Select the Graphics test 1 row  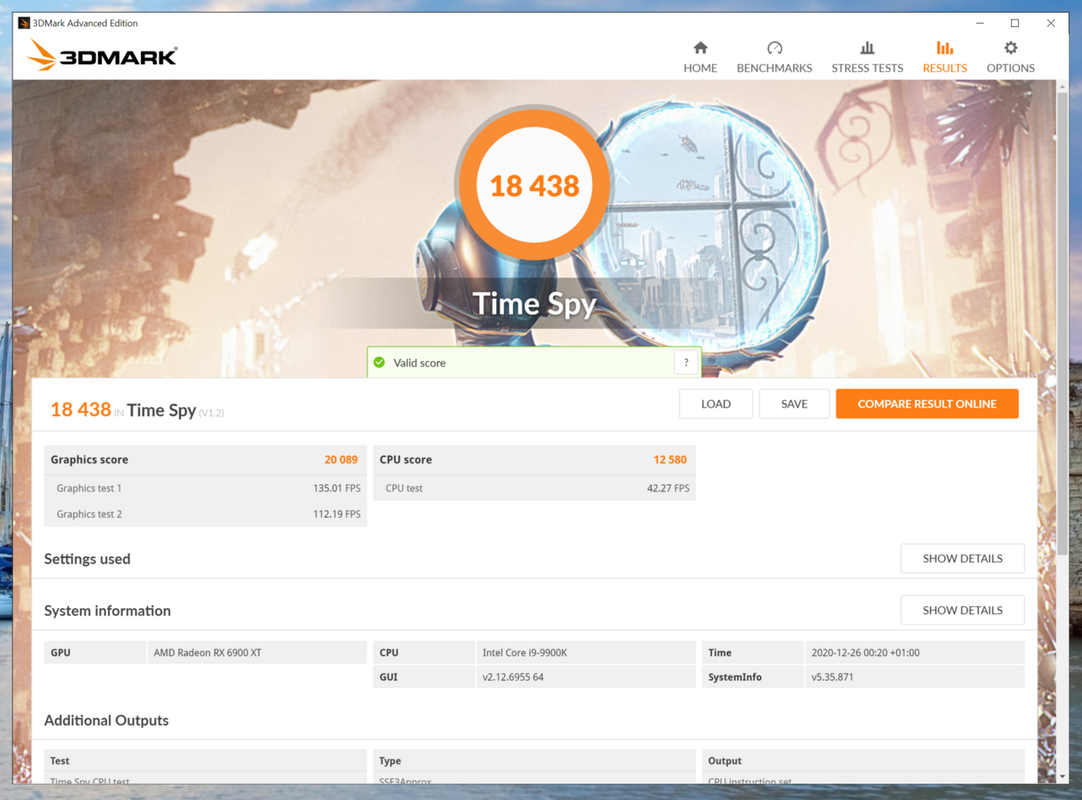[x=206, y=488]
